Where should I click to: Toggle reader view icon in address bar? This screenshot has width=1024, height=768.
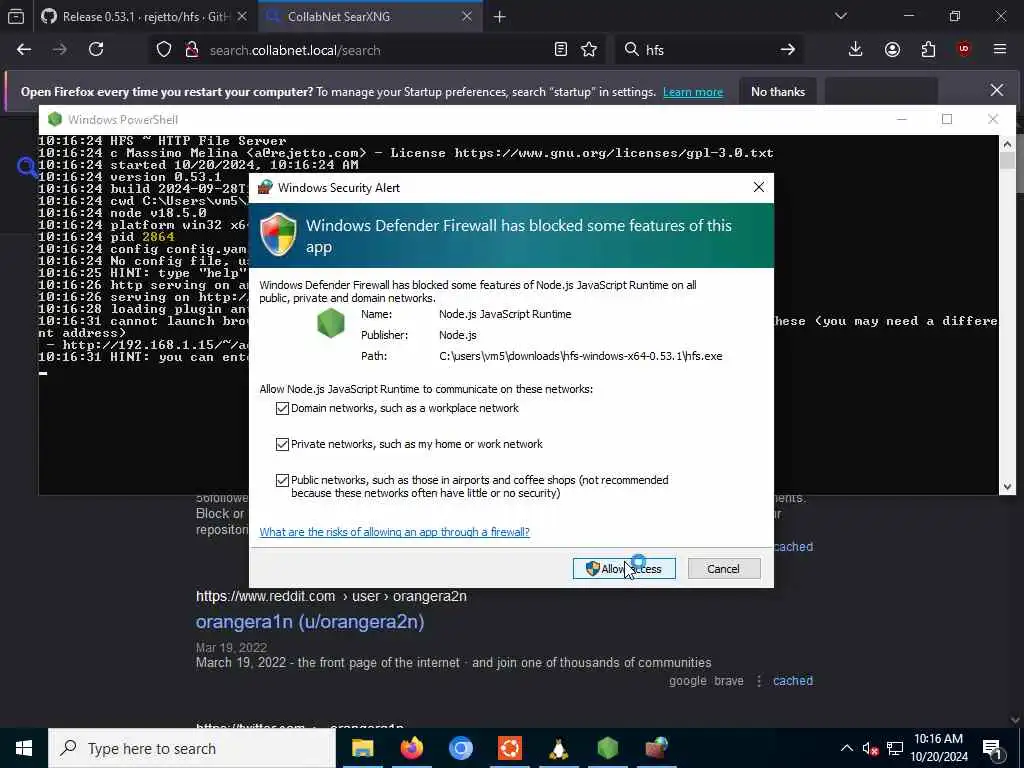point(560,50)
